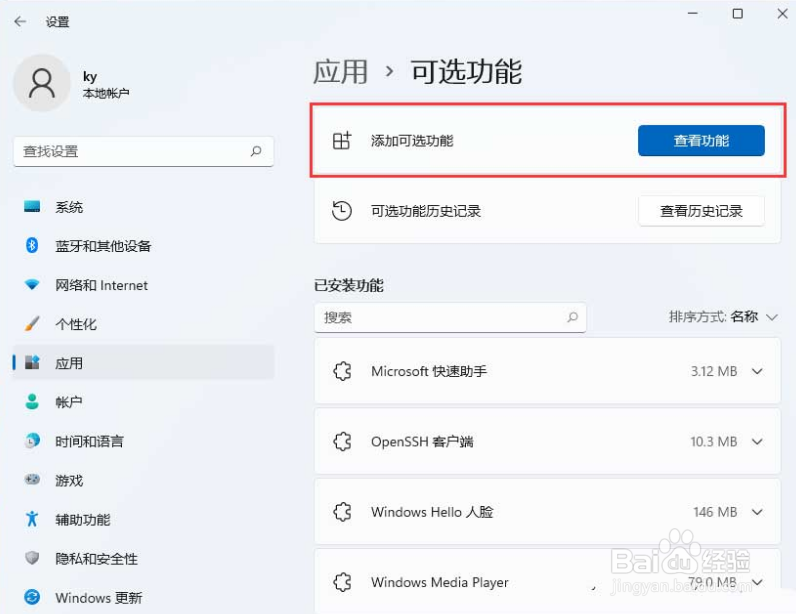796x614 pixels.
Task: Expand the Windows Media Player entry chevron
Action: pos(757,581)
